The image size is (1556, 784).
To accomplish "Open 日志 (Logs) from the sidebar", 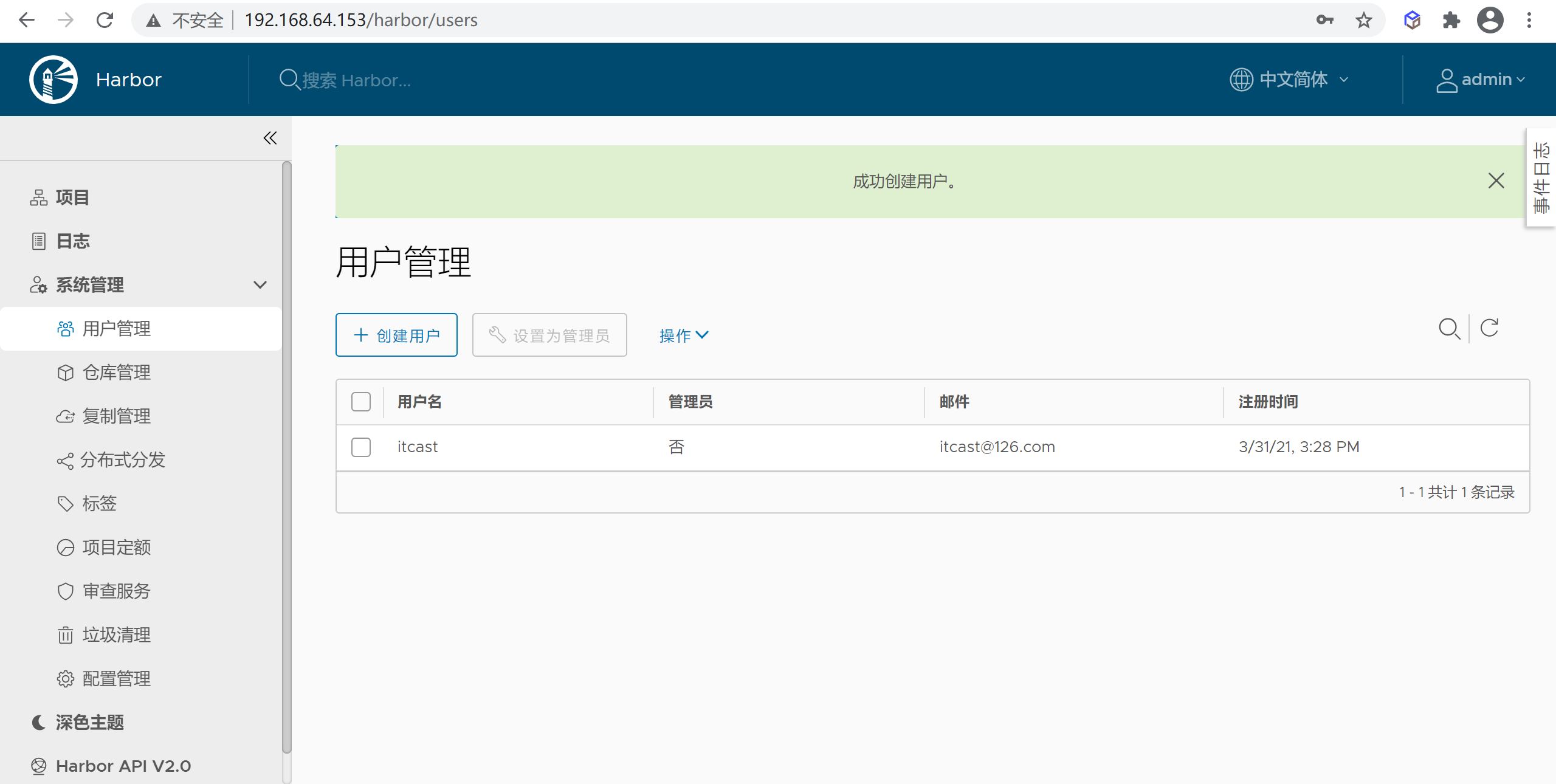I will [72, 241].
